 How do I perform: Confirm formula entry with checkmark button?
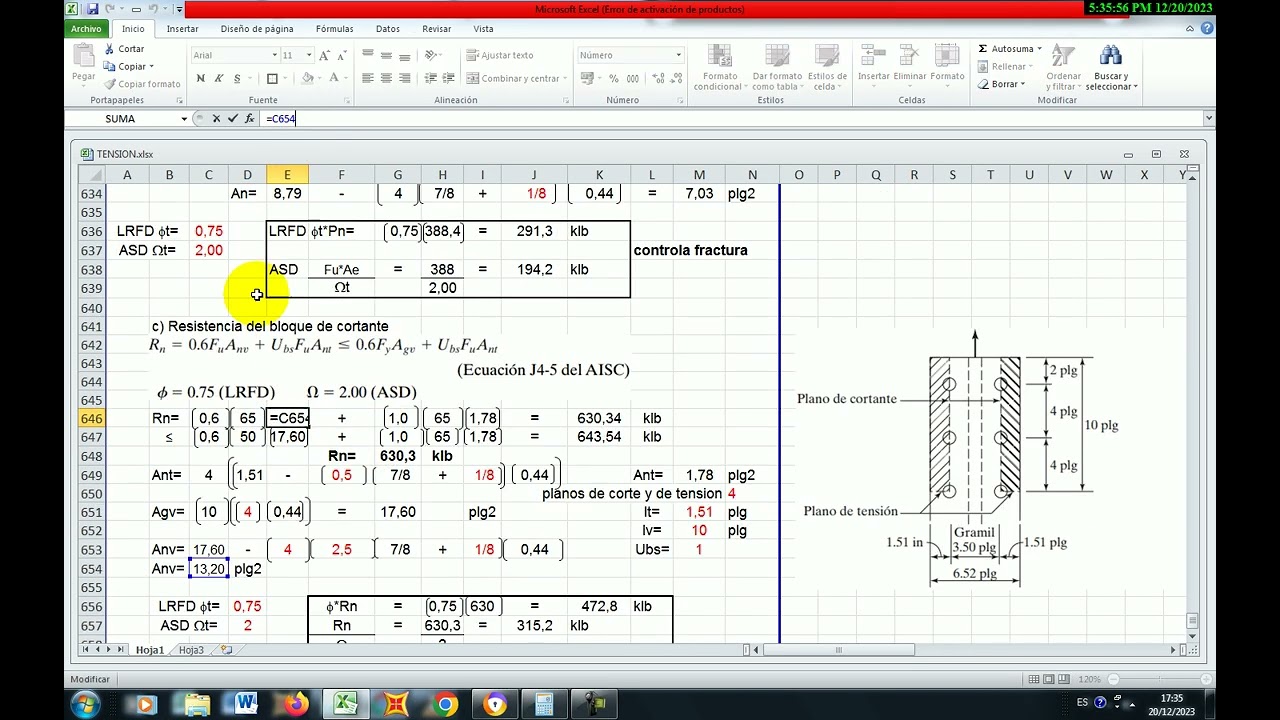(x=233, y=118)
